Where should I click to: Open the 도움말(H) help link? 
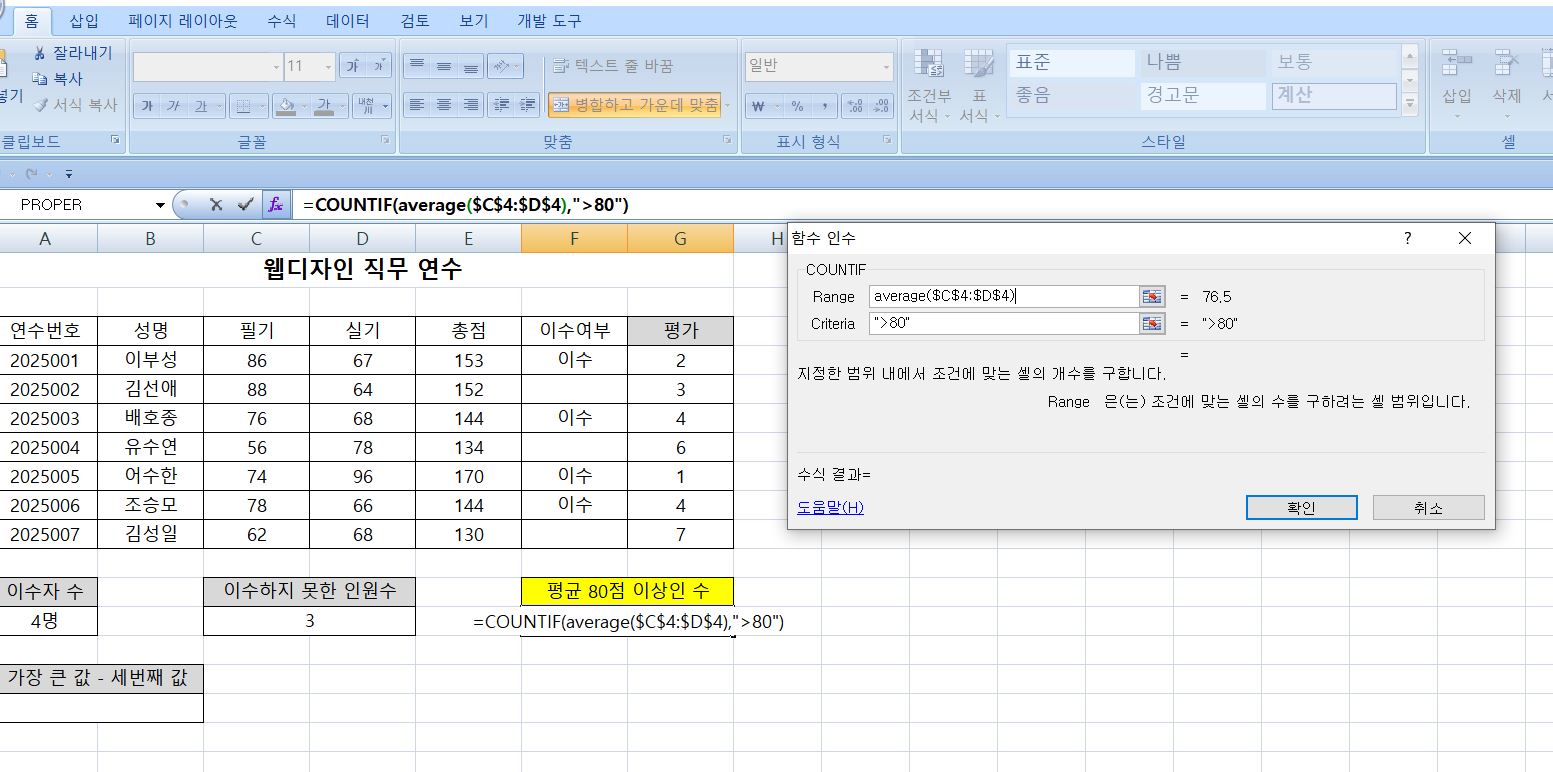830,508
